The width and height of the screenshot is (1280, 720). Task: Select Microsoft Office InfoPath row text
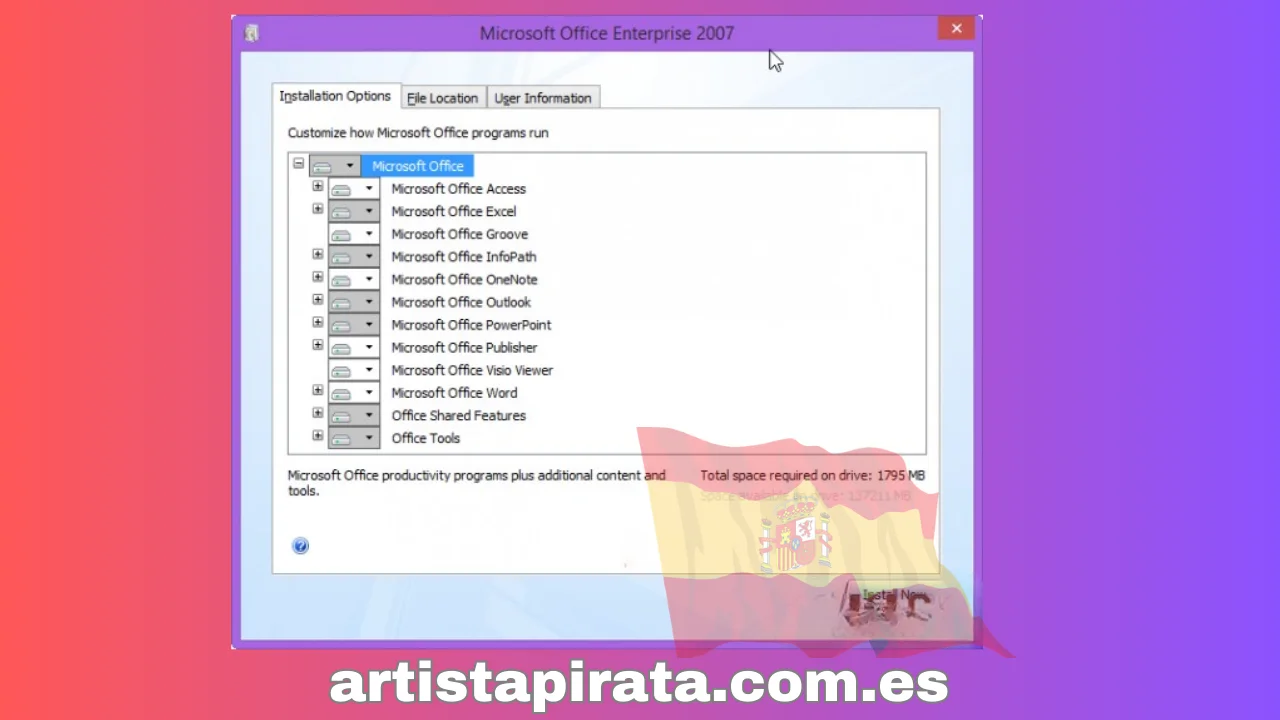point(464,257)
